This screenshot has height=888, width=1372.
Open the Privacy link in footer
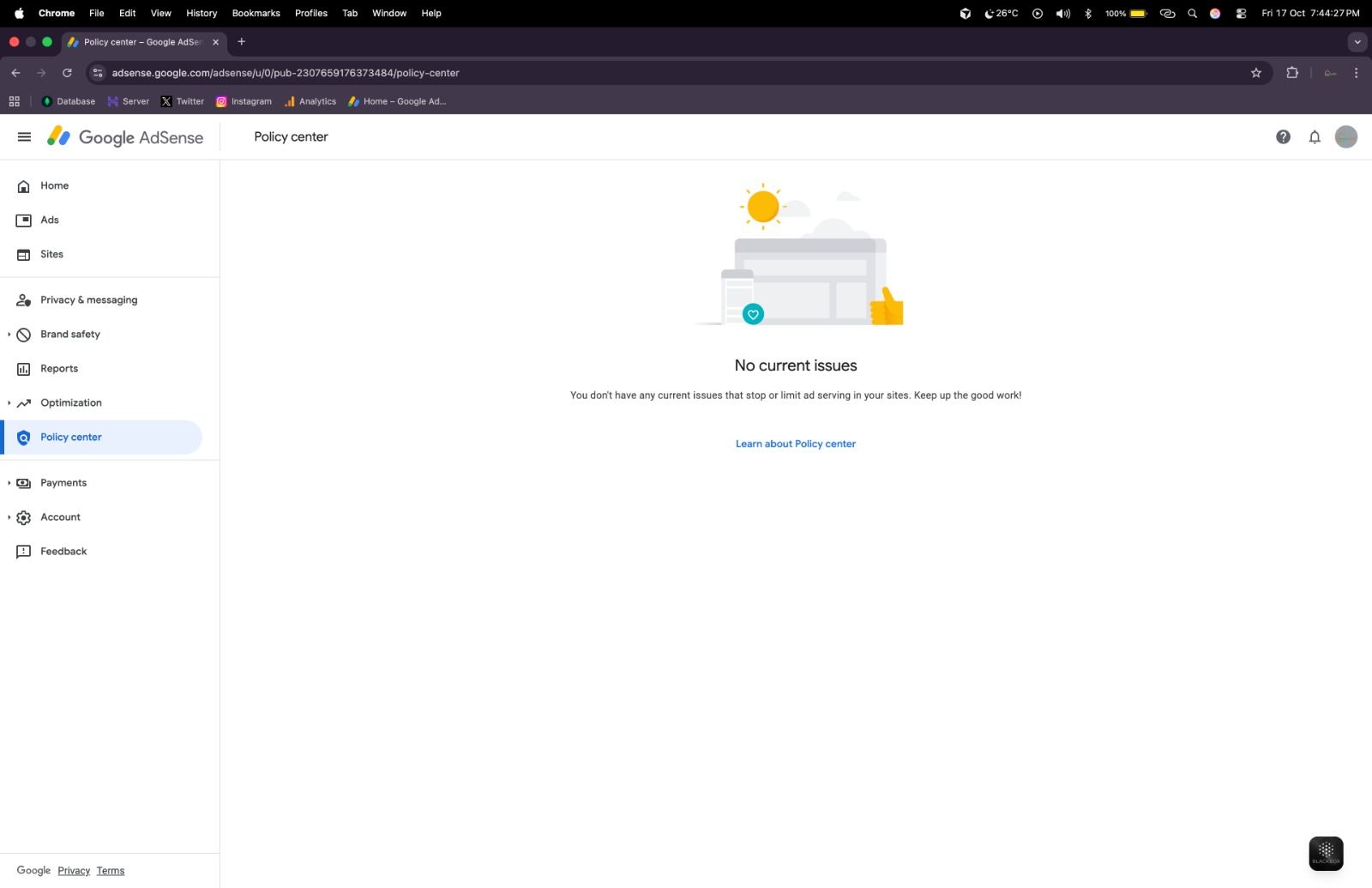[74, 871]
